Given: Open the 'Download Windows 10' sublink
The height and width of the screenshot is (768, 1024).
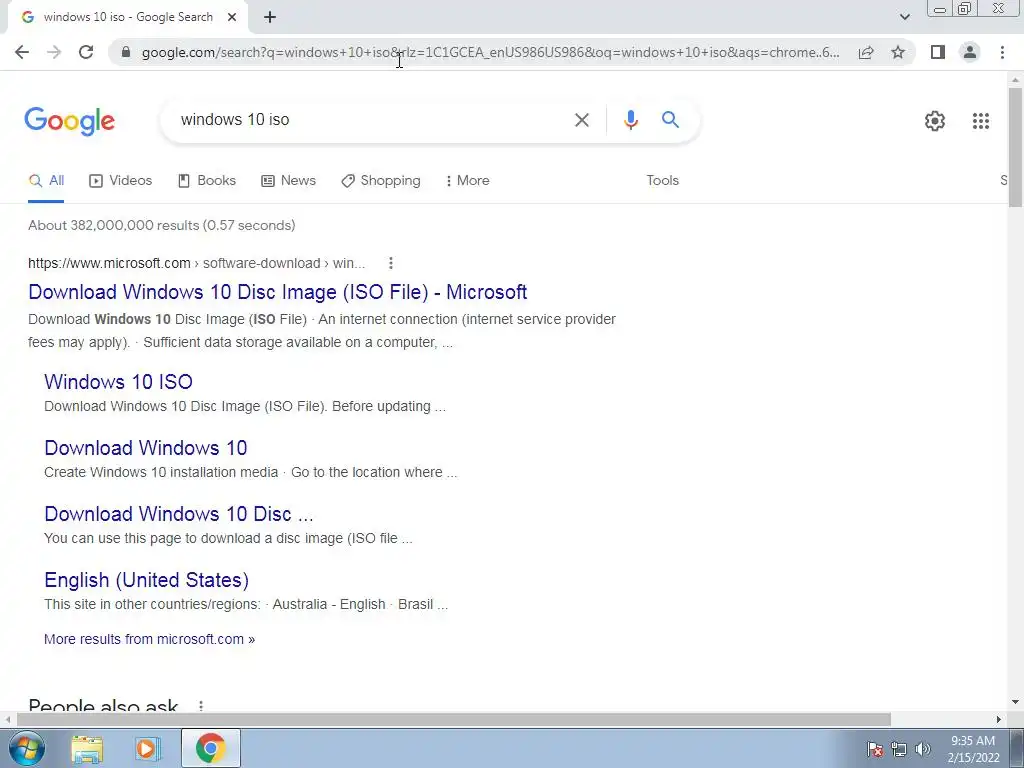Looking at the screenshot, I should point(146,447).
